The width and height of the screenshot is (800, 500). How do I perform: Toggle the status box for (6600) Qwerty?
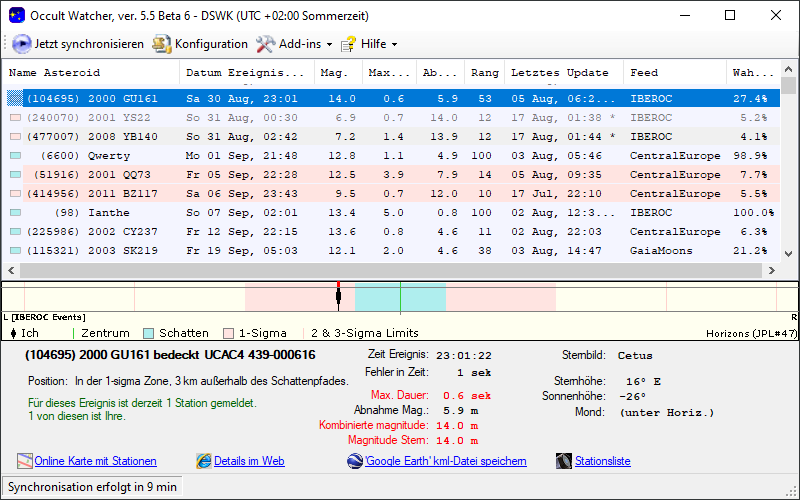[x=15, y=156]
